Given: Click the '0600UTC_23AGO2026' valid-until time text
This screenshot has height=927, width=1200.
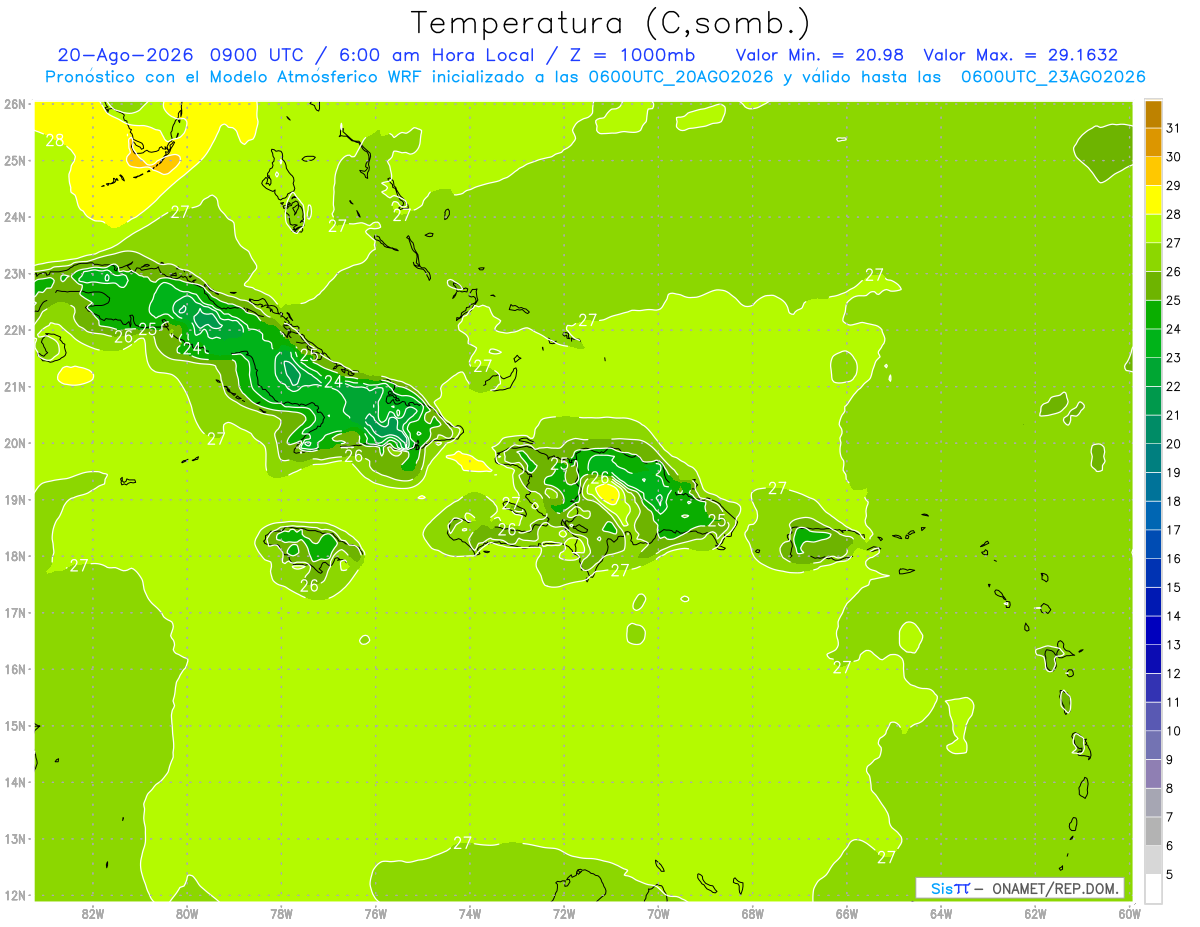Looking at the screenshot, I should 1053,77.
